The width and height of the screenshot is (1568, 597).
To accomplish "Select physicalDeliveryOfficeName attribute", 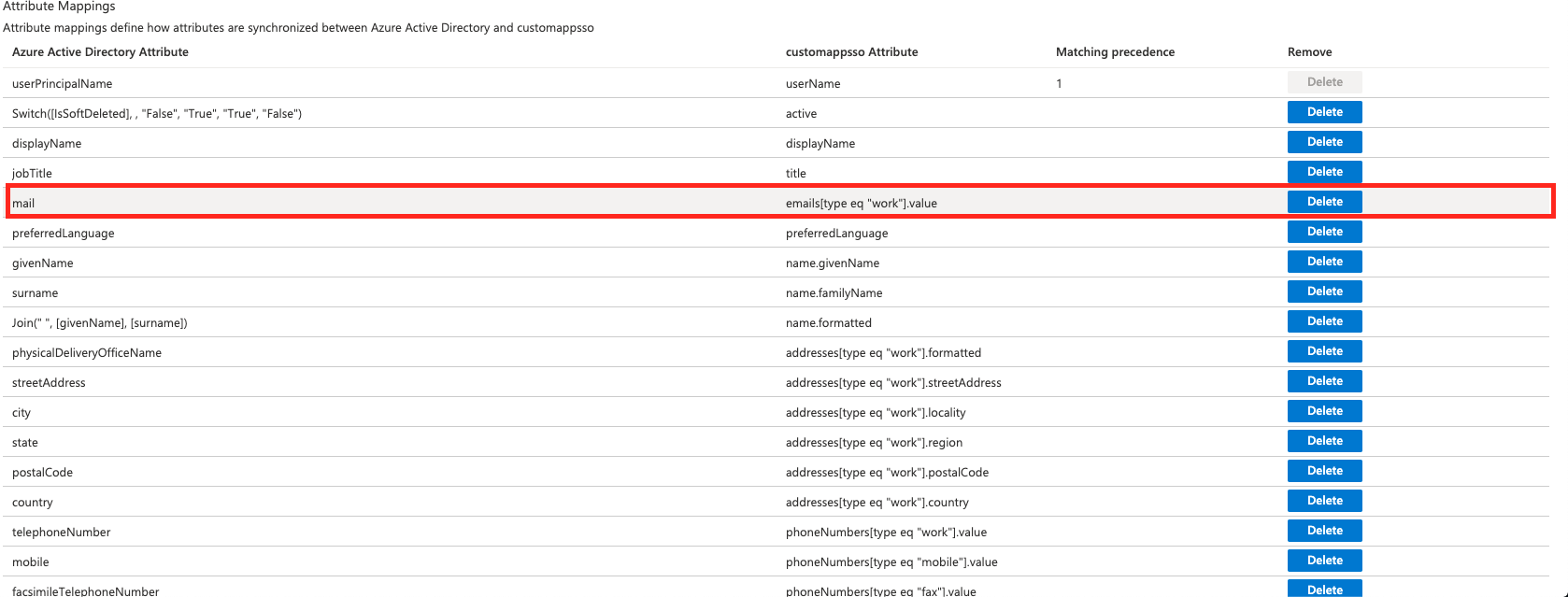I will pos(87,353).
